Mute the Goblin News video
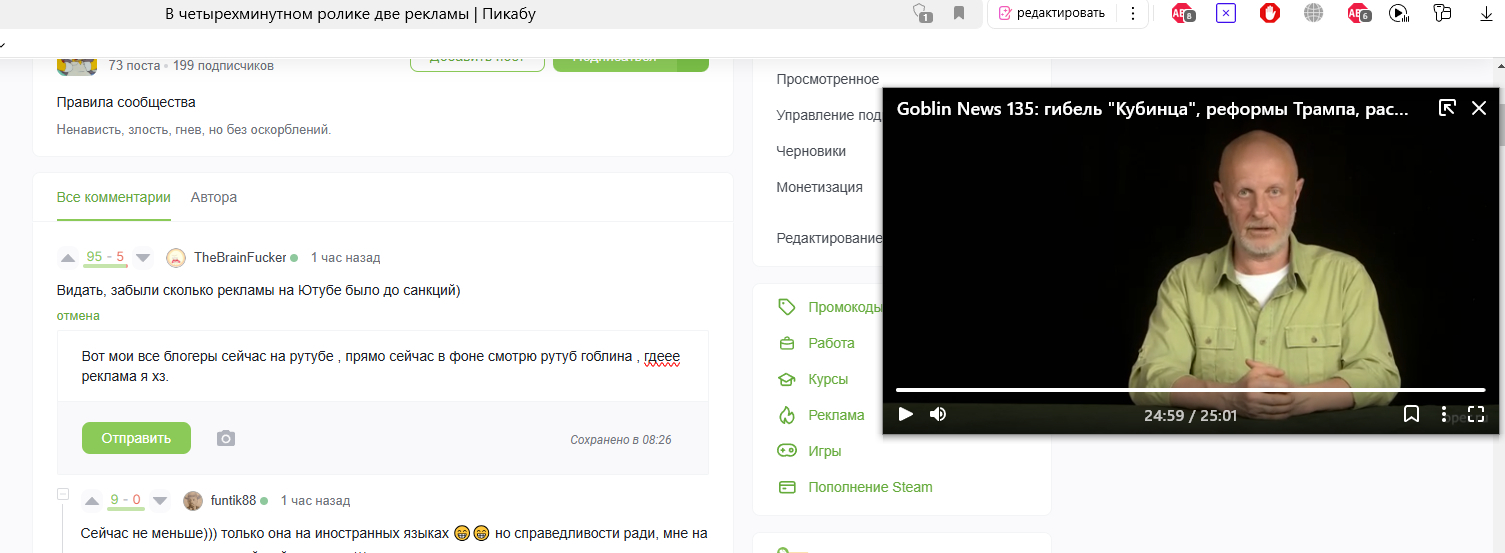This screenshot has width=1505, height=553. click(x=938, y=414)
